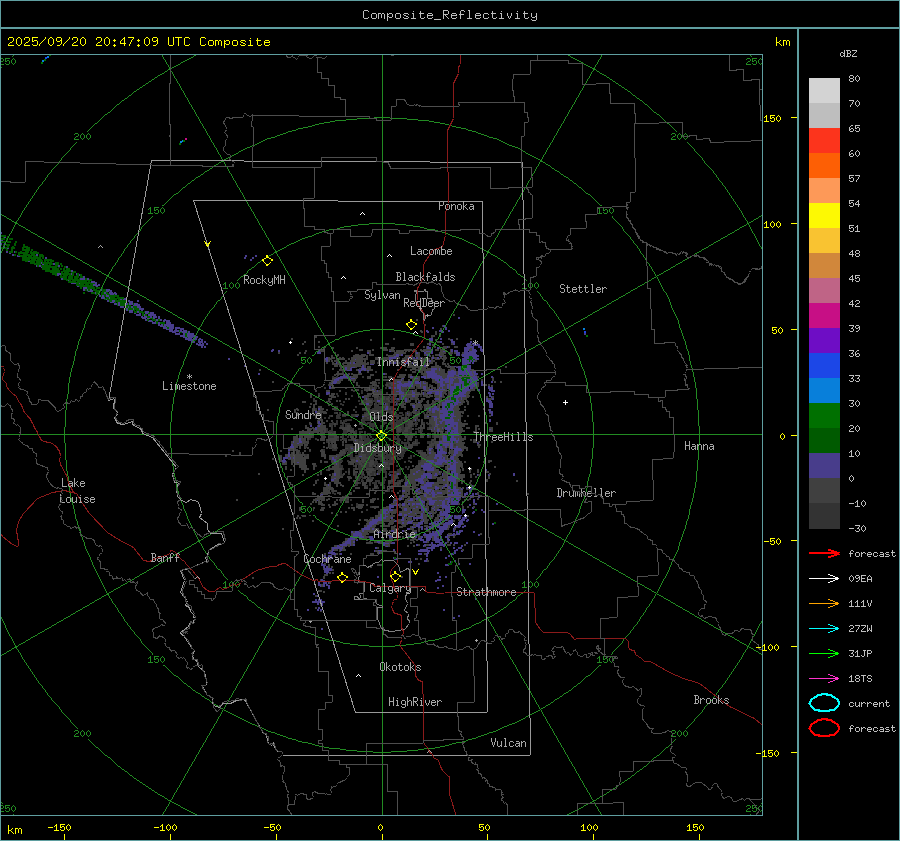
Task: Click the yellow diamond marker near RockyMH
Action: 267,260
